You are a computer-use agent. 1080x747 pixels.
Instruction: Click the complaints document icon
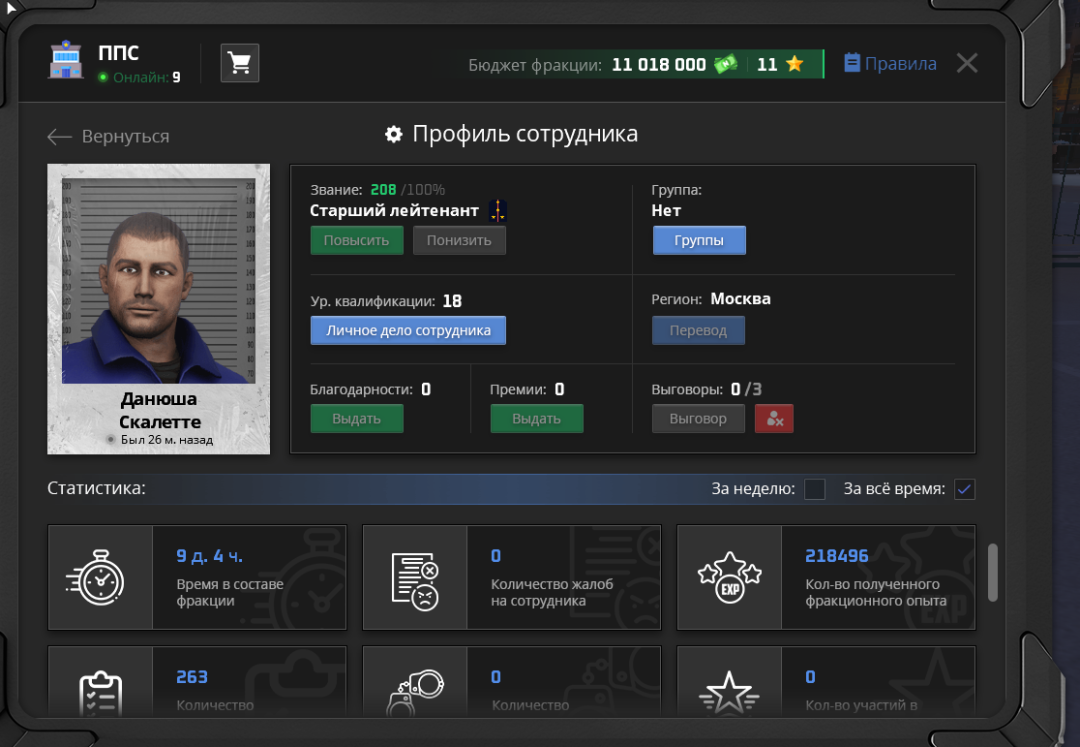click(414, 578)
